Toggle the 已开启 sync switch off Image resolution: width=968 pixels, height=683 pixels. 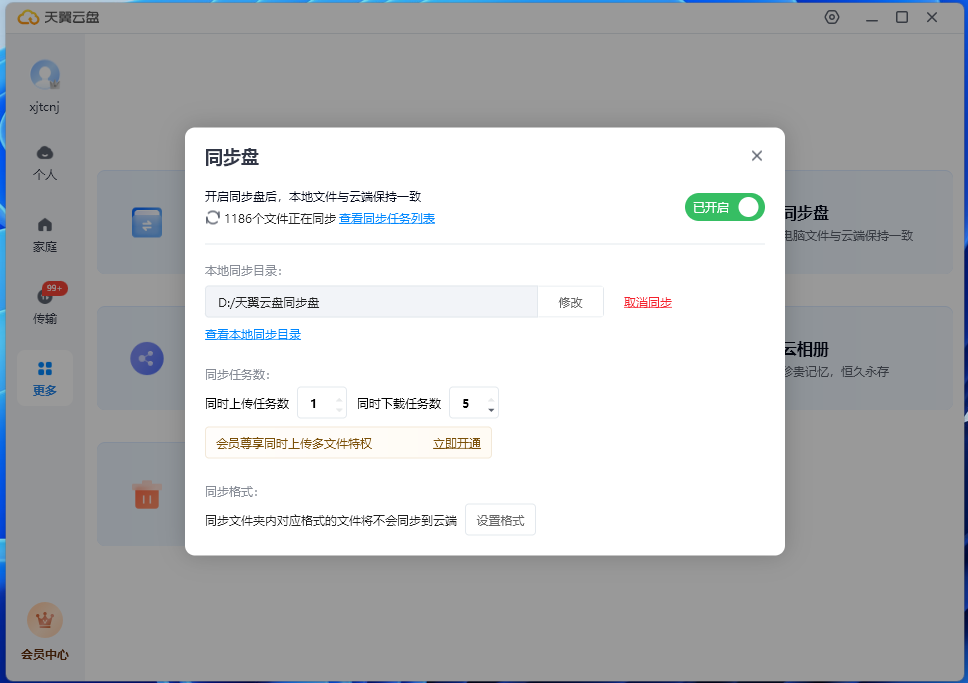pyautogui.click(x=725, y=207)
